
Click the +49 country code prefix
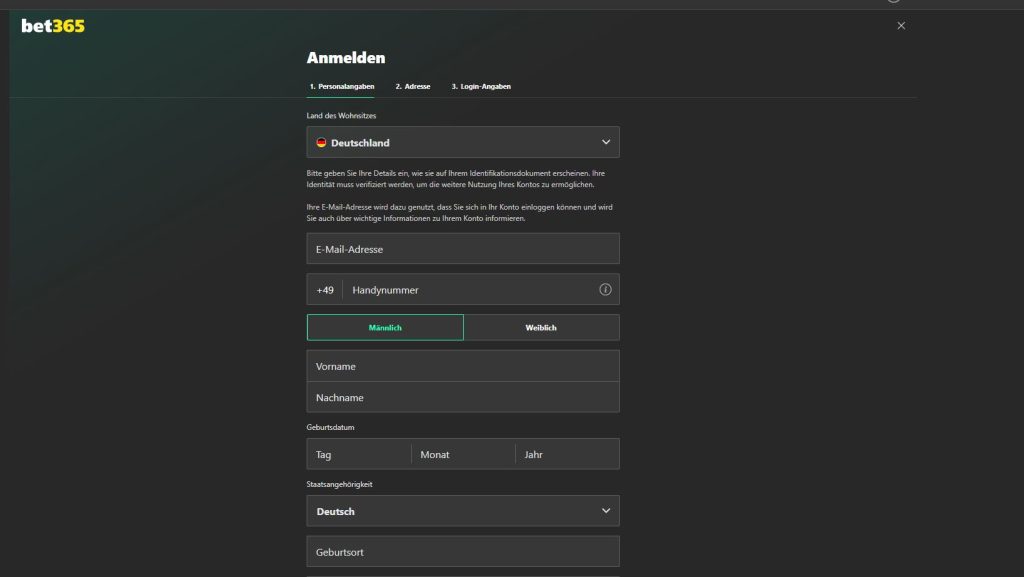[x=325, y=290]
